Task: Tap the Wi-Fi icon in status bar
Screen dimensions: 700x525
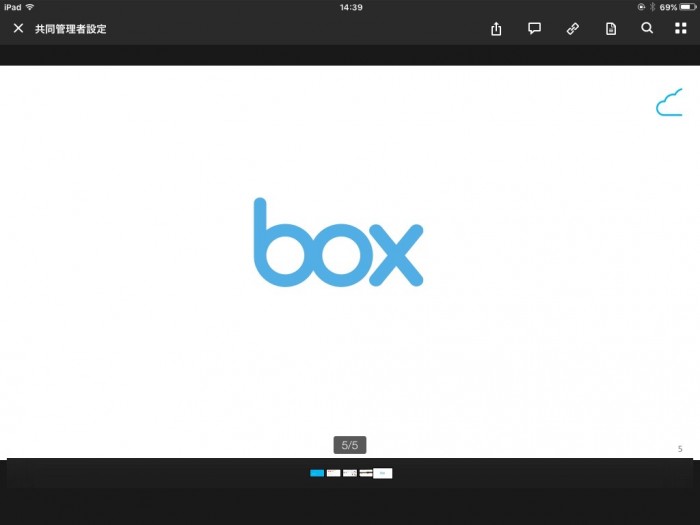Action: tap(30, 7)
